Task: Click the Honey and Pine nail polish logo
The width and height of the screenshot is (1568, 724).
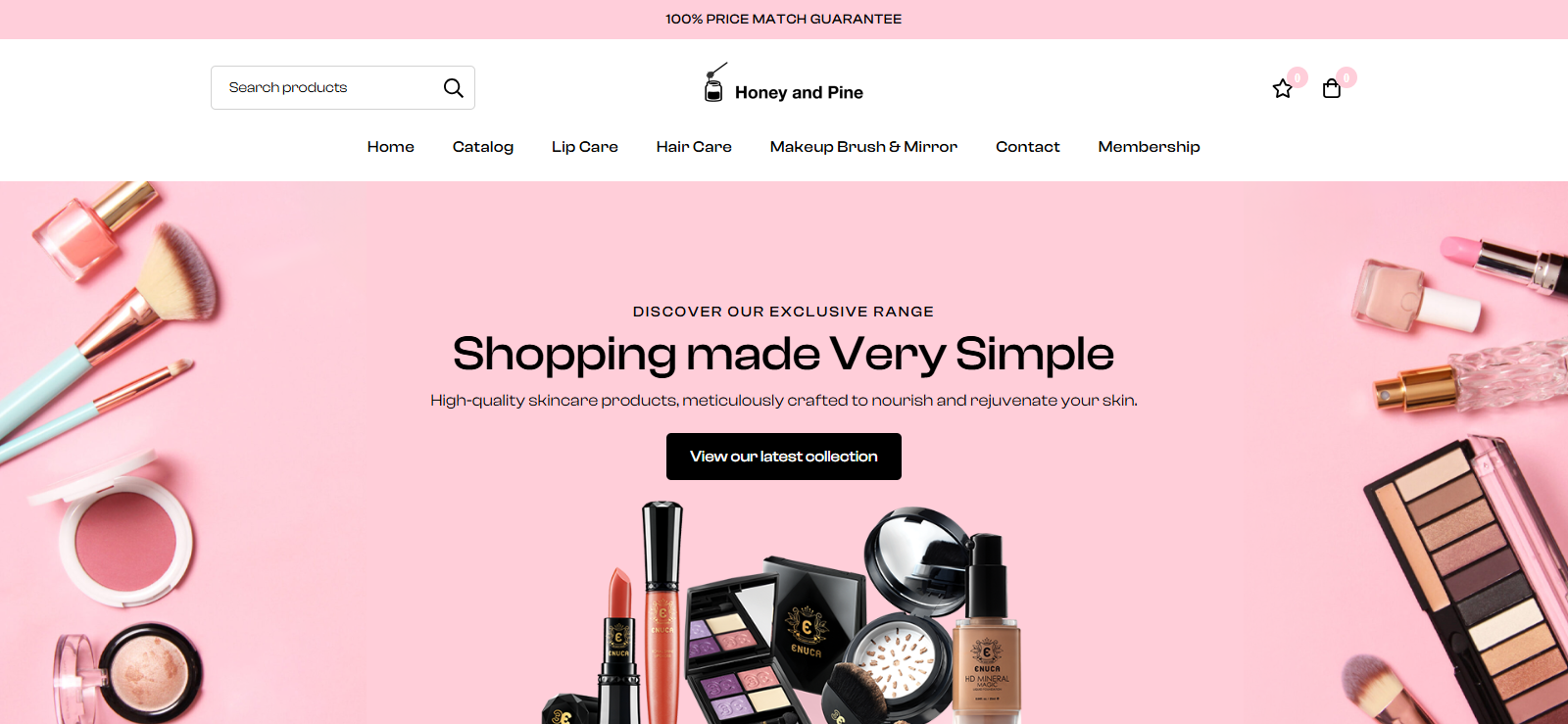Action: [715, 82]
